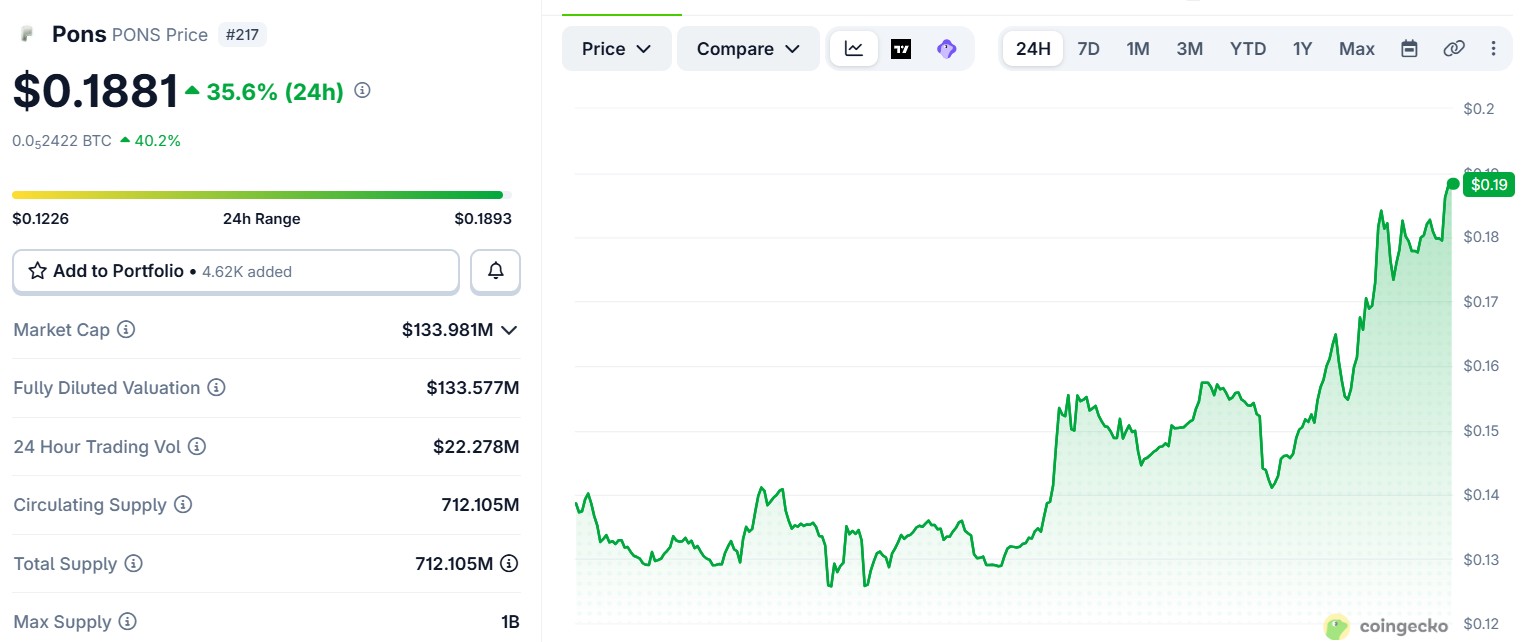Click the 4.62K added text
Viewport: 1521px width, 642px height.
coord(247,271)
